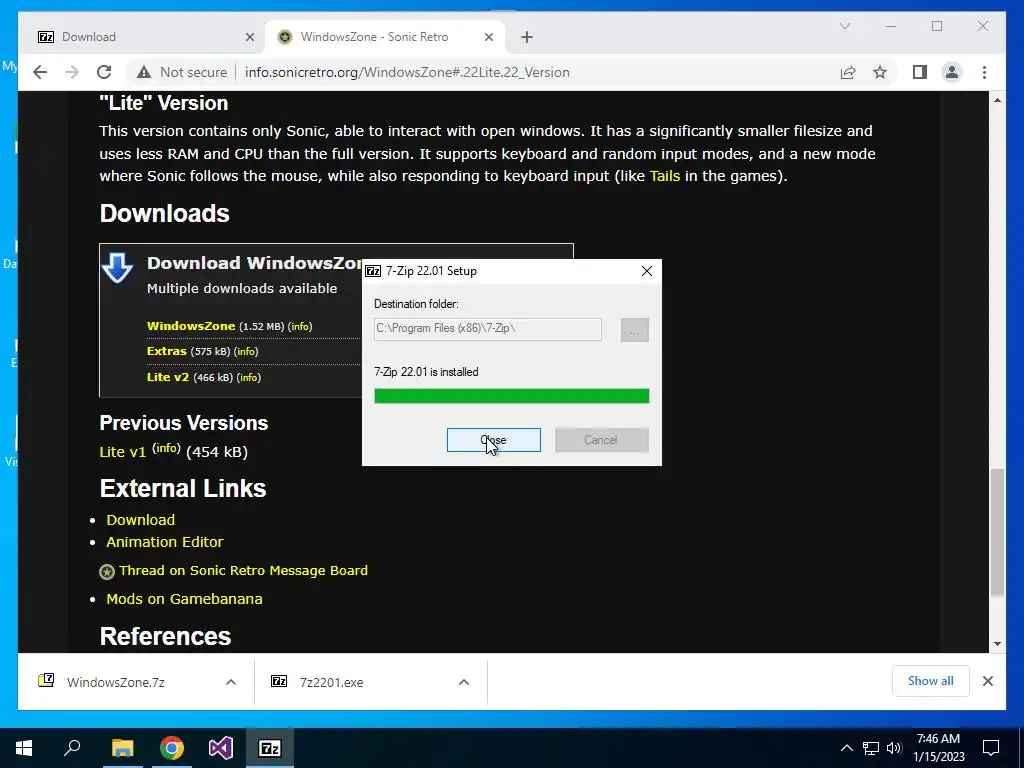
Task: Reload the current page
Action: tap(104, 72)
